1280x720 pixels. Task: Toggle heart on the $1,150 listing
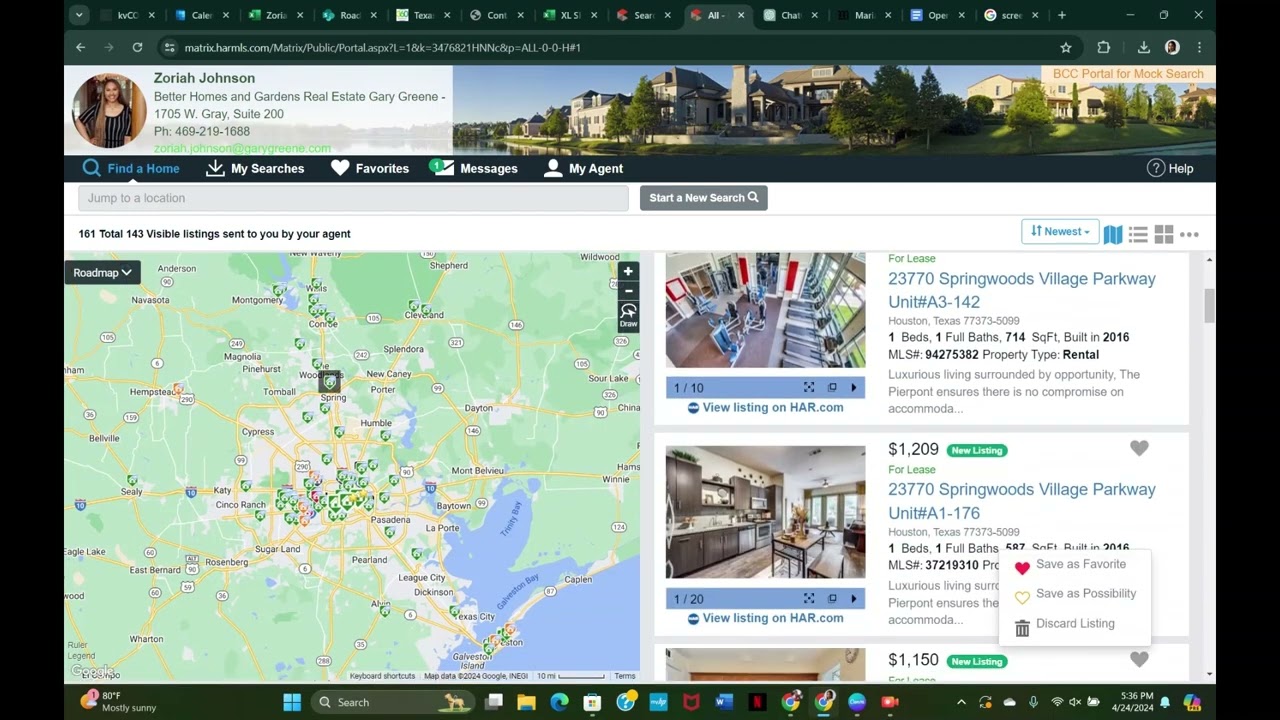pos(1139,659)
